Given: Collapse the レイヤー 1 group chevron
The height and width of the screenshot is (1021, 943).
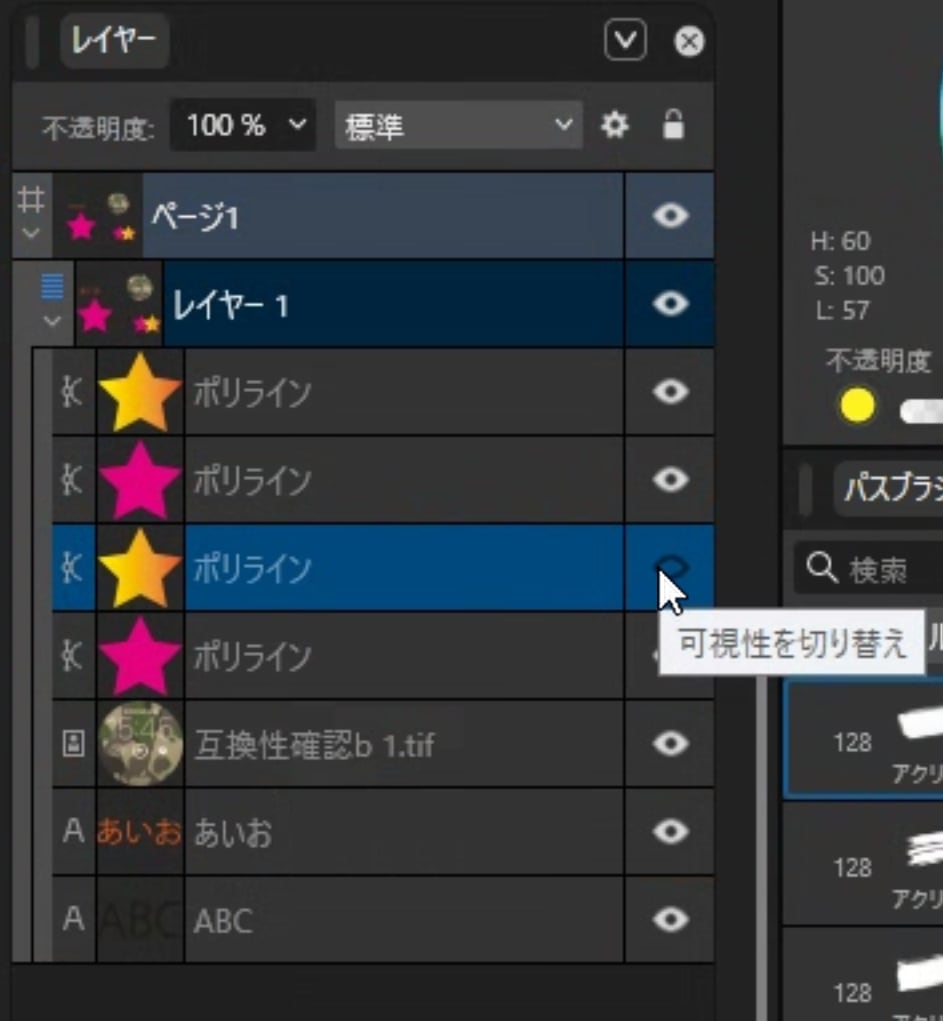Looking at the screenshot, I should pyautogui.click(x=52, y=322).
